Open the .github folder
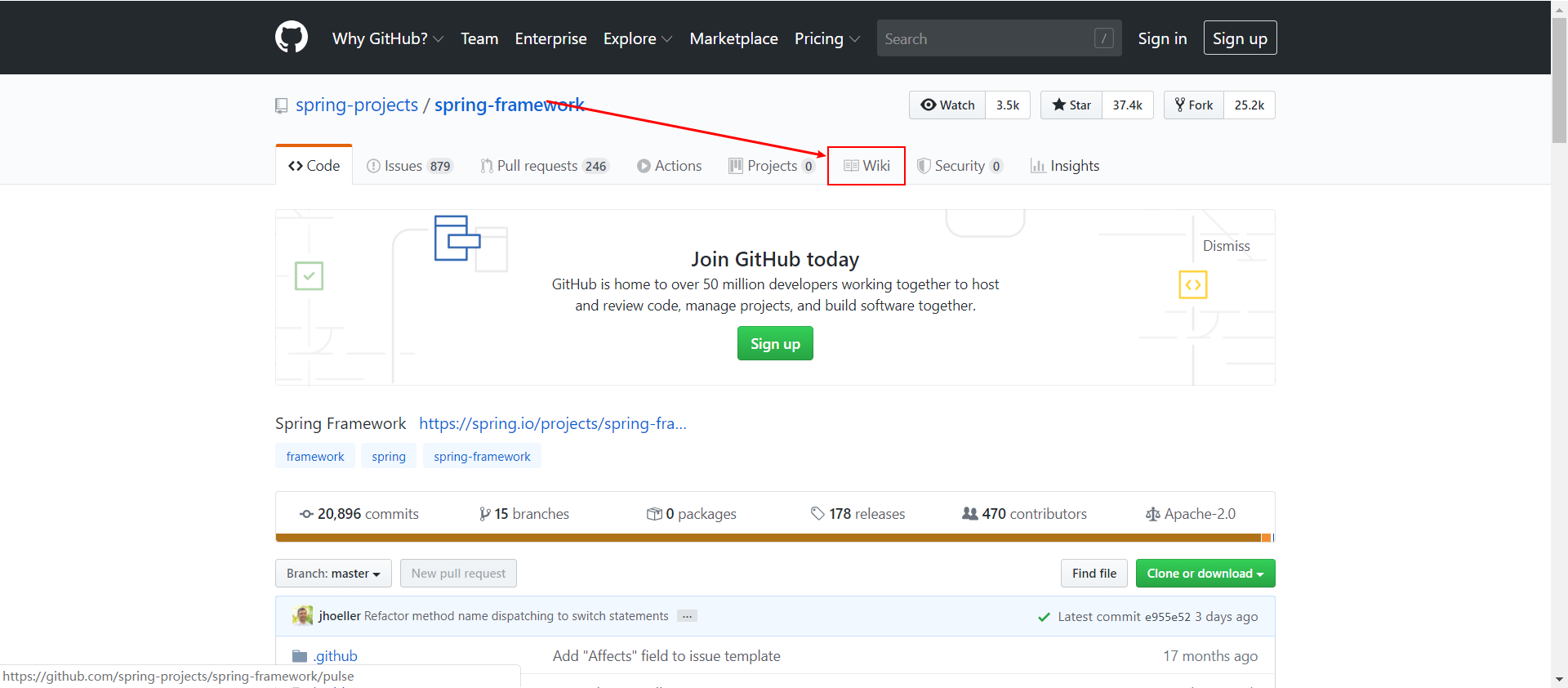This screenshot has width=1568, height=688. tap(335, 655)
